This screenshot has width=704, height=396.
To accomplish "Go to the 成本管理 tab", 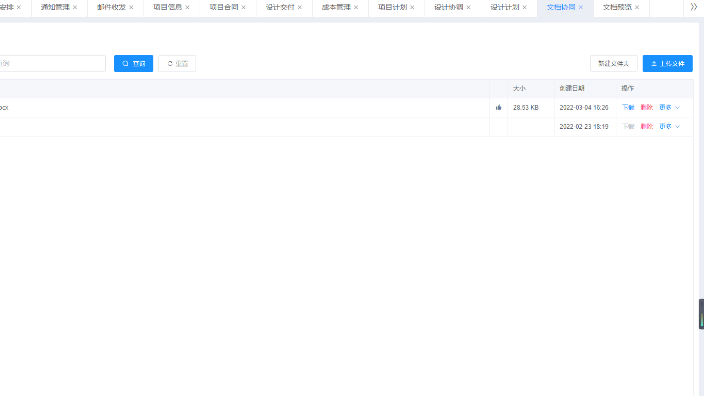I will [x=336, y=7].
